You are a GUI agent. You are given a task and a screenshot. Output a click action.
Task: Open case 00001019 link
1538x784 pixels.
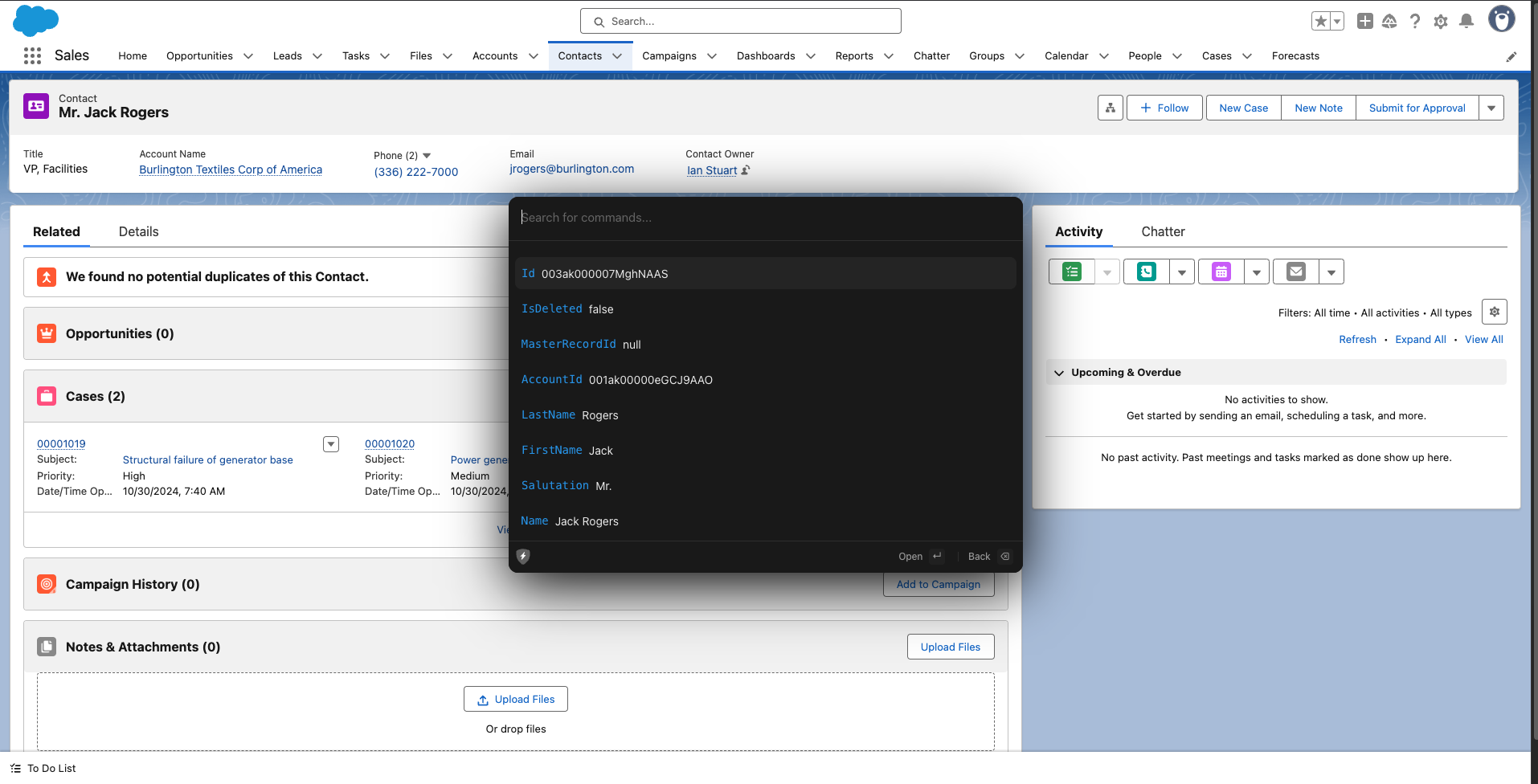click(61, 443)
